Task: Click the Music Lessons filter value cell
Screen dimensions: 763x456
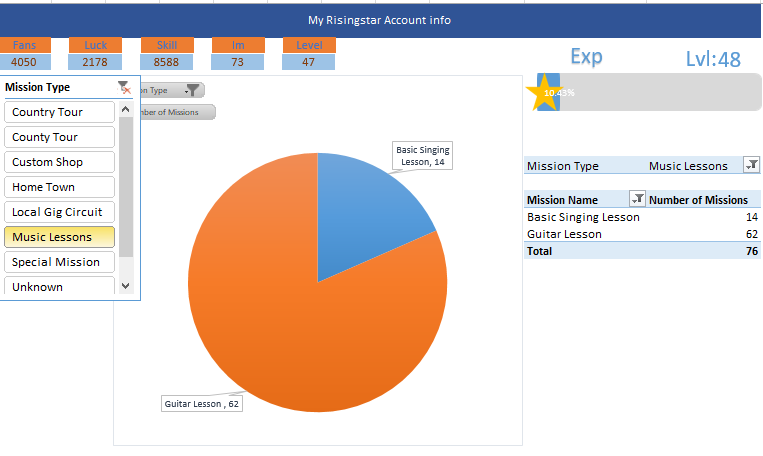Action: point(688,166)
